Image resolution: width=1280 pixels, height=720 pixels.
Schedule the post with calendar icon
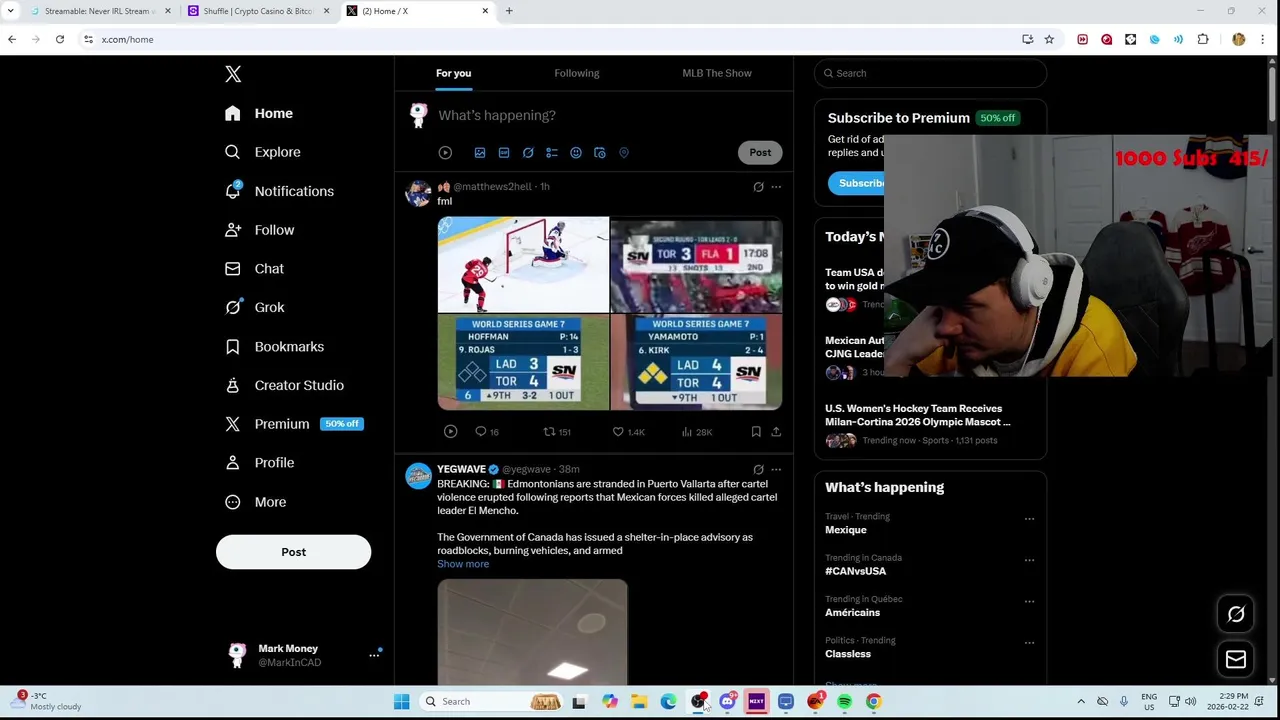(x=600, y=153)
